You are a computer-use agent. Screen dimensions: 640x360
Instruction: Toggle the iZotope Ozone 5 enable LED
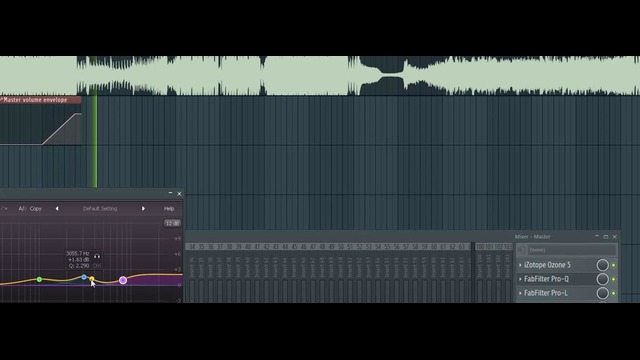point(613,265)
